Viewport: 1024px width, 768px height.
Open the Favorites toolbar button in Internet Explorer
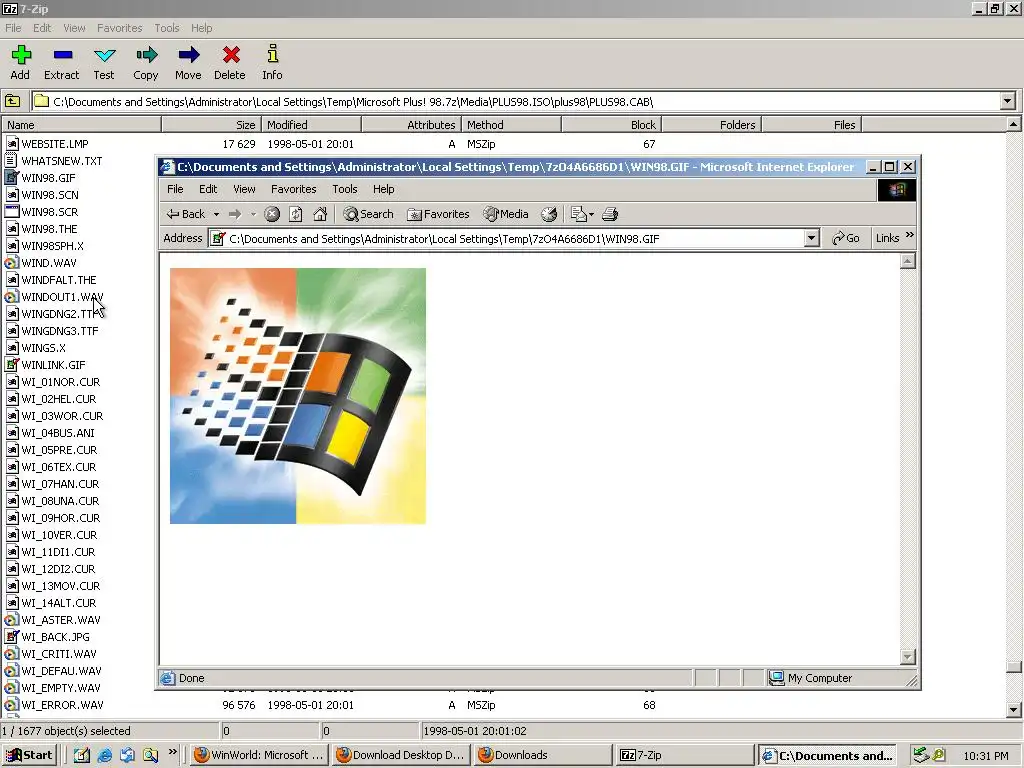coord(438,214)
